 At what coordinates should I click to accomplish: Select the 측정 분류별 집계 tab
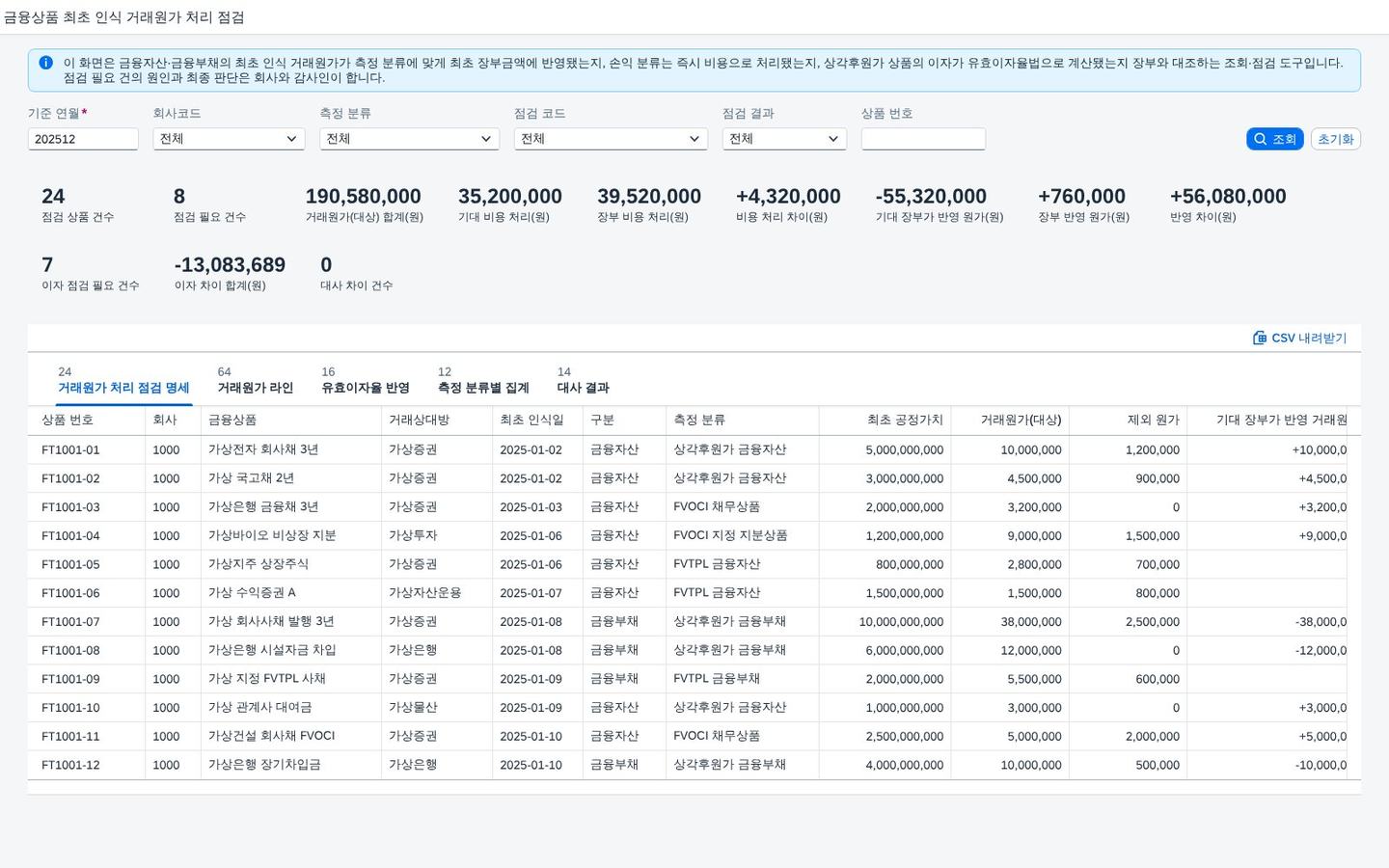483,381
